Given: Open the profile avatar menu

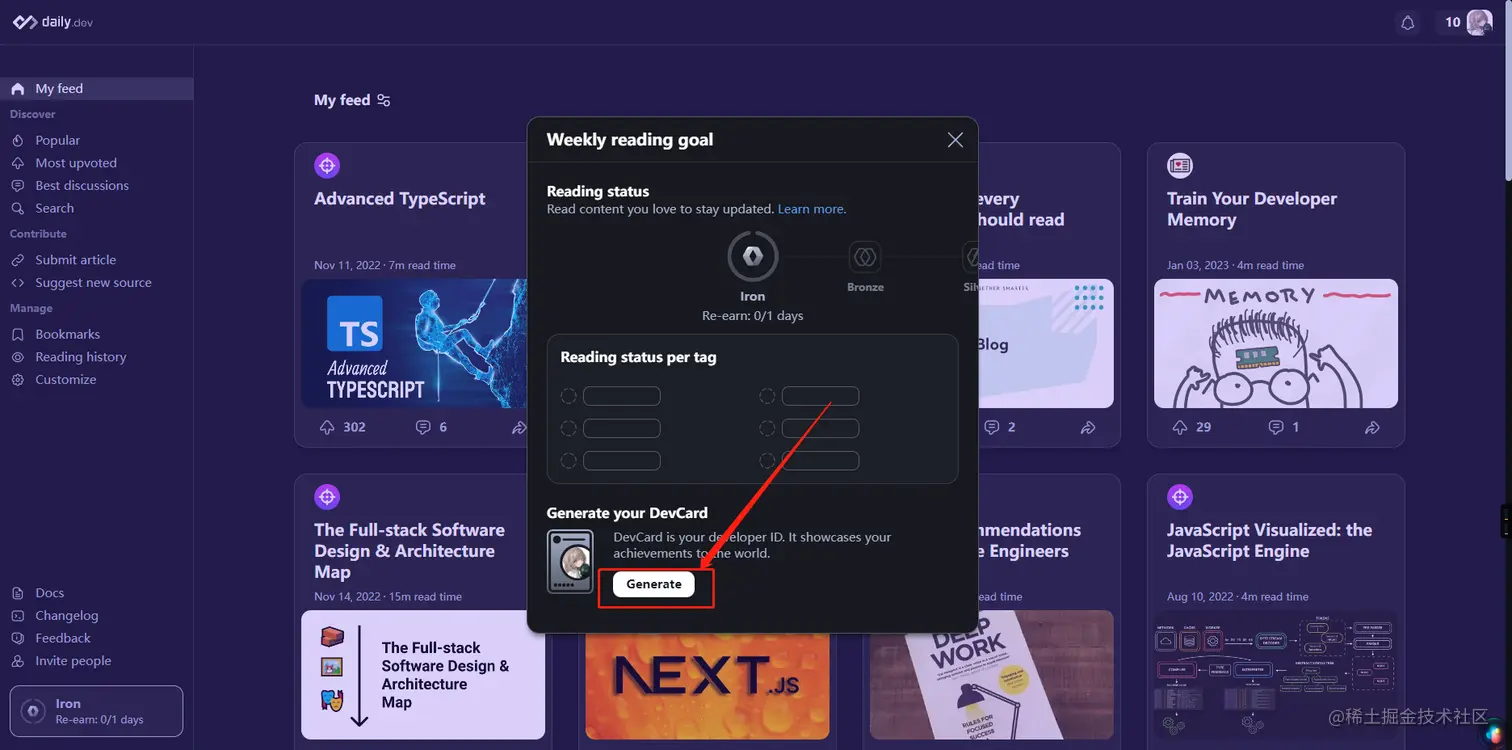Looking at the screenshot, I should (x=1479, y=22).
